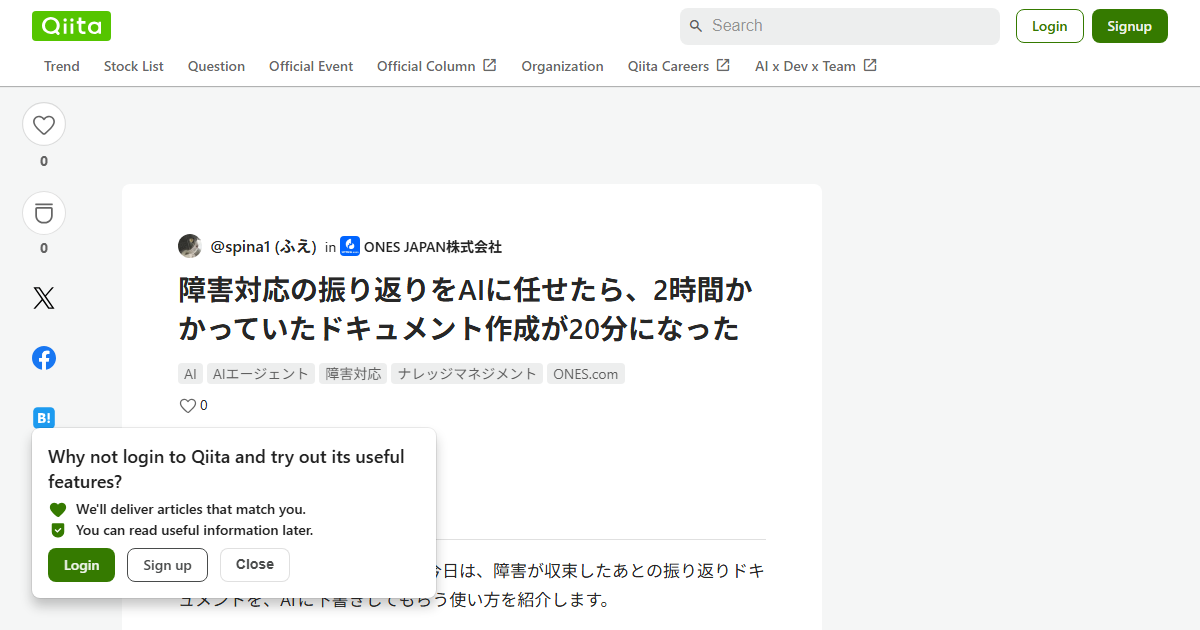Click Login in the popup
1200x630 pixels.
point(81,565)
